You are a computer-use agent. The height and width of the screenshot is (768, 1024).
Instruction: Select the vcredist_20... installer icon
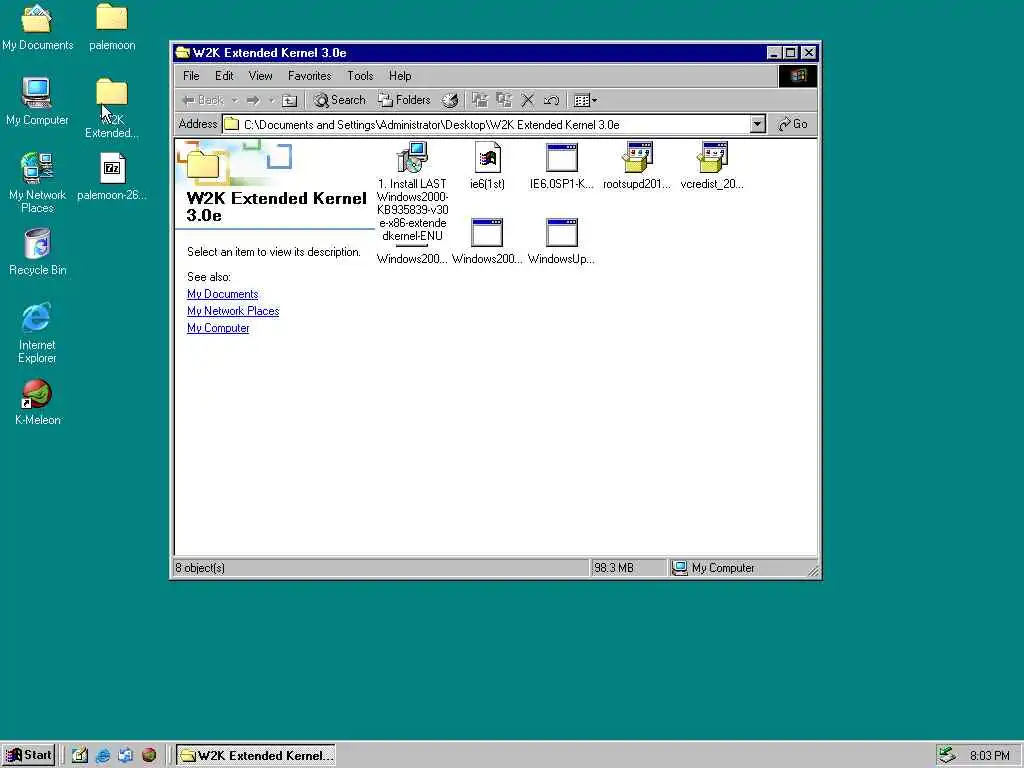tap(712, 157)
